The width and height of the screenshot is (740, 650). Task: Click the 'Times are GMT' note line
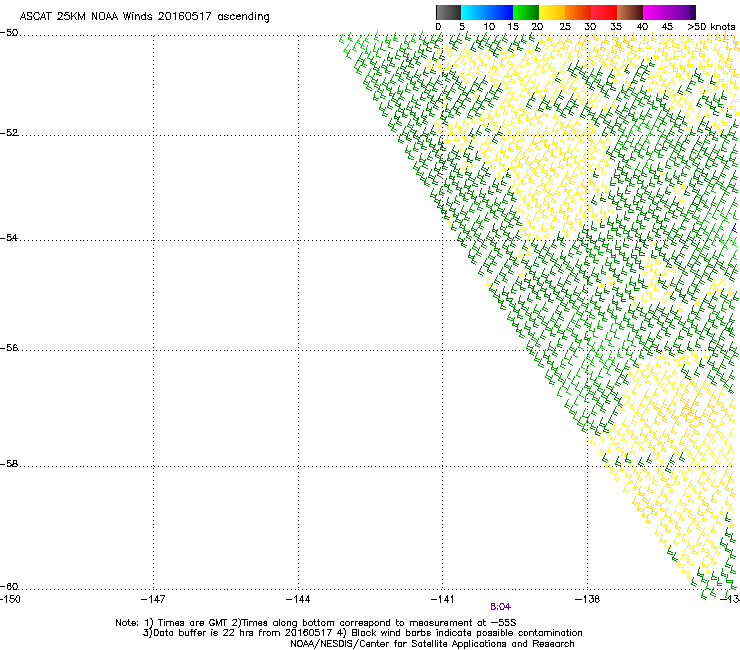click(x=316, y=623)
